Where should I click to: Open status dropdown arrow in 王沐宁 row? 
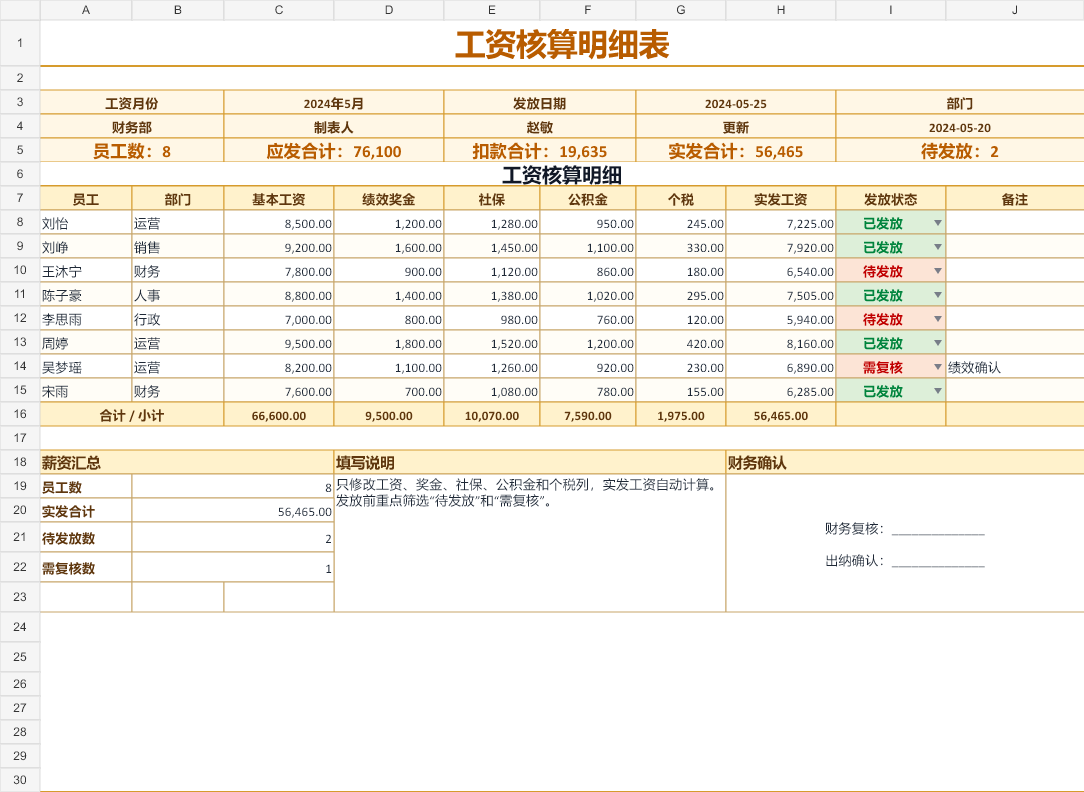pyautogui.click(x=937, y=271)
